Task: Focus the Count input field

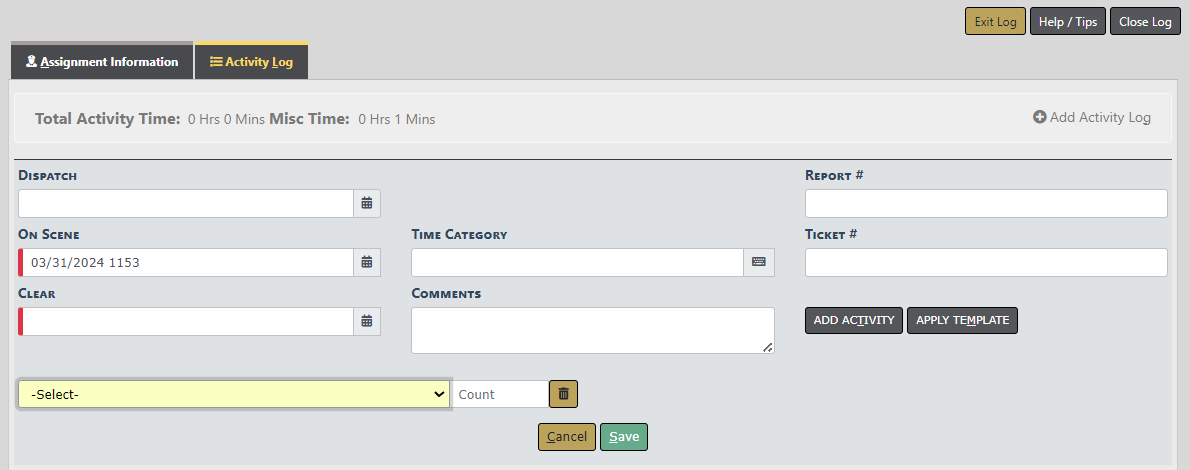Action: pos(500,394)
